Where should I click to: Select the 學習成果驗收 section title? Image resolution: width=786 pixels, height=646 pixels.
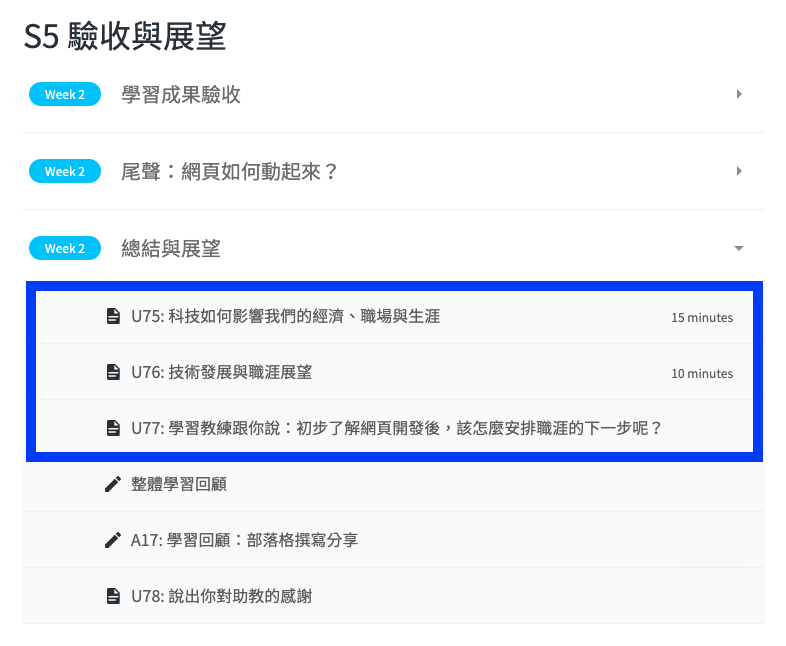[x=181, y=95]
